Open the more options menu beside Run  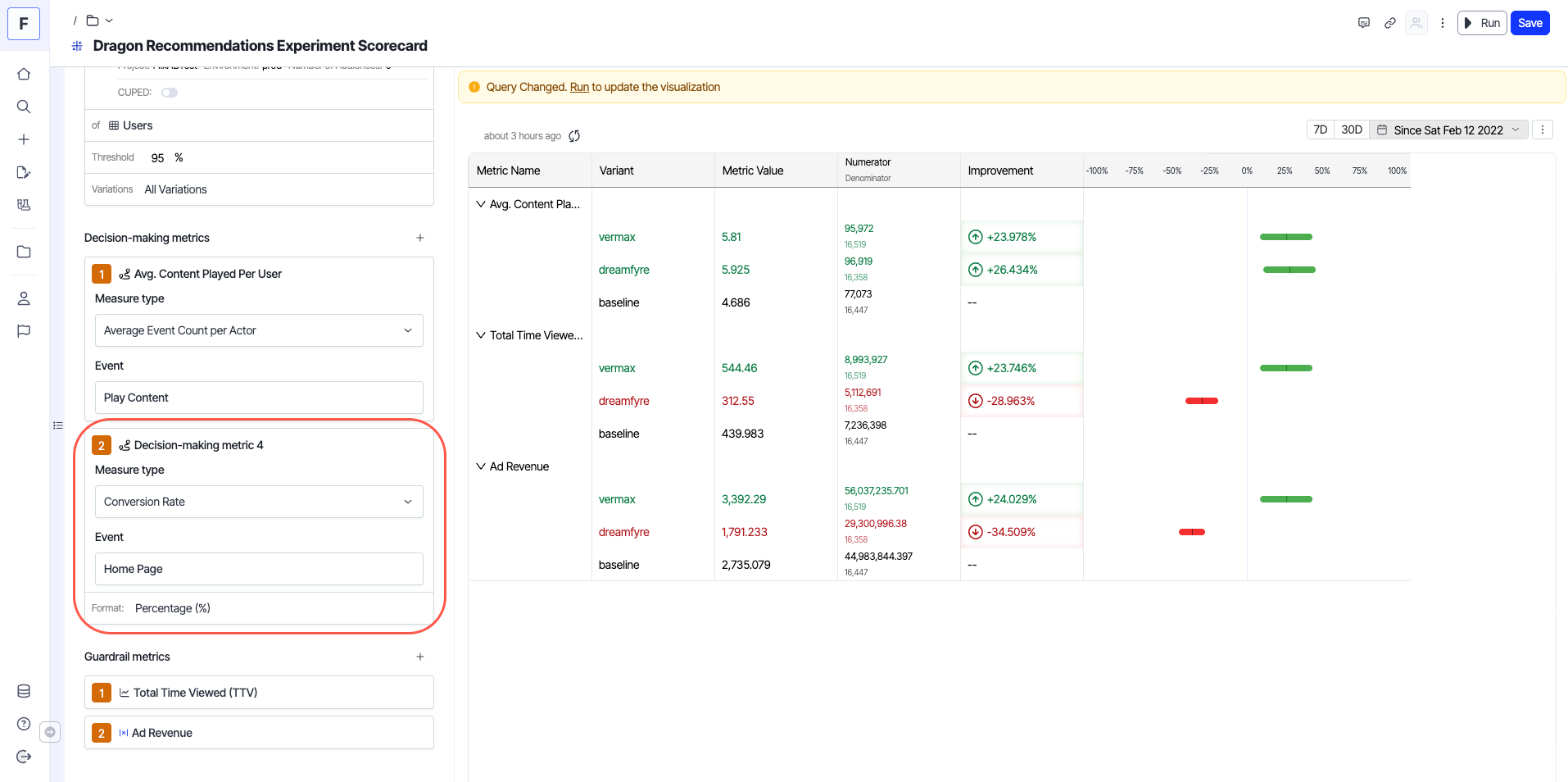click(1443, 23)
